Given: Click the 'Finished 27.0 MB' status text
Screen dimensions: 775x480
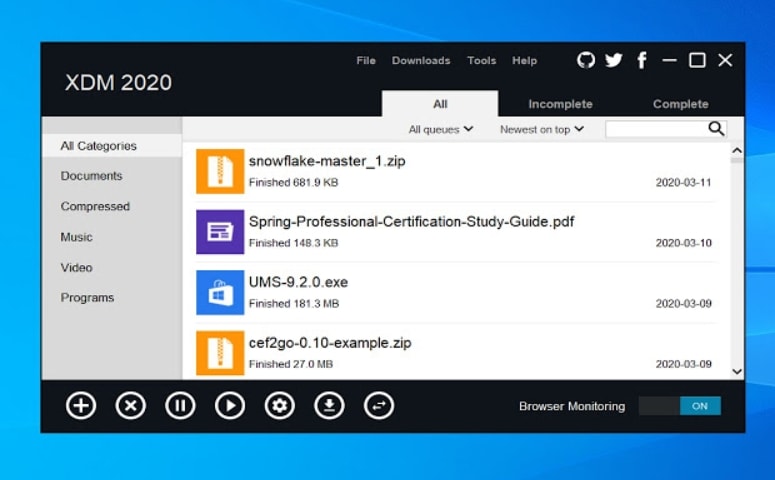Looking at the screenshot, I should coord(291,364).
